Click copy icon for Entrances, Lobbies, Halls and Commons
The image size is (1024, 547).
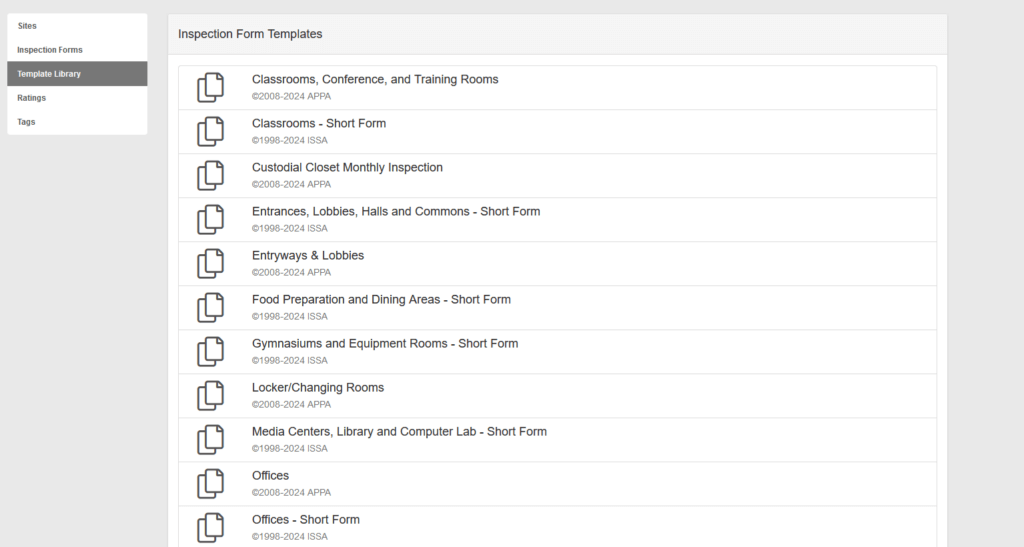[210, 220]
